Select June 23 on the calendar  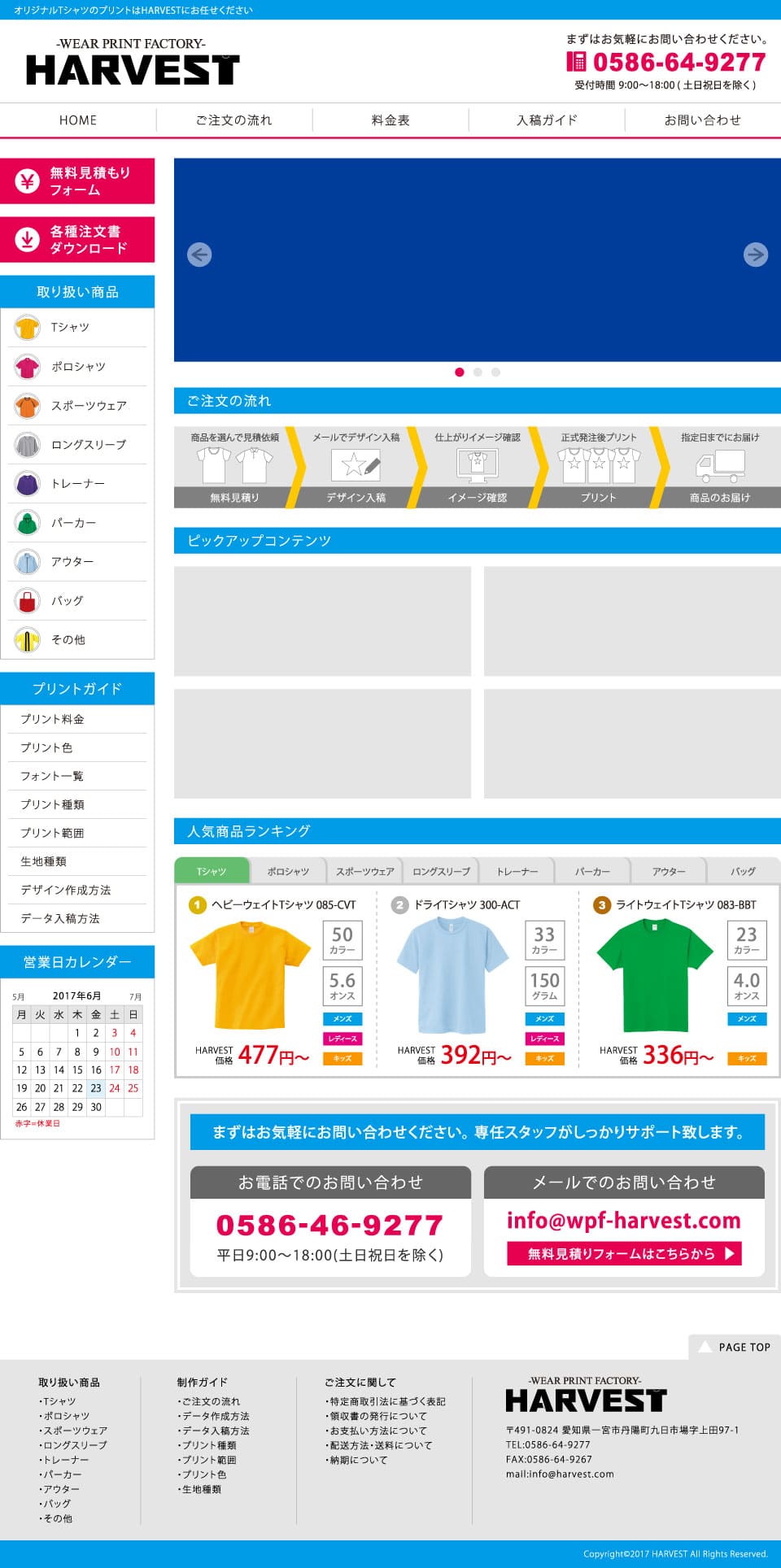pyautogui.click(x=96, y=1088)
